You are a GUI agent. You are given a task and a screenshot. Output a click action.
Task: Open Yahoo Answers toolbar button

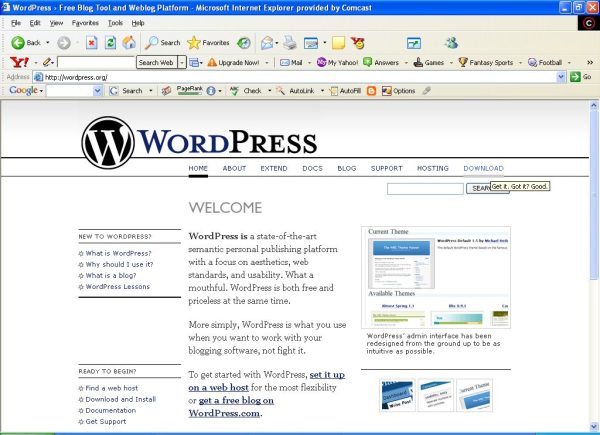pos(381,62)
